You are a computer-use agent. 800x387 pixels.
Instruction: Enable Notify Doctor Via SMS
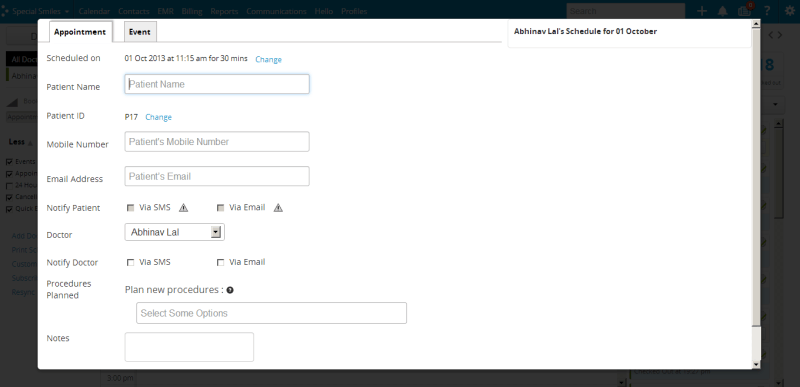(131, 263)
